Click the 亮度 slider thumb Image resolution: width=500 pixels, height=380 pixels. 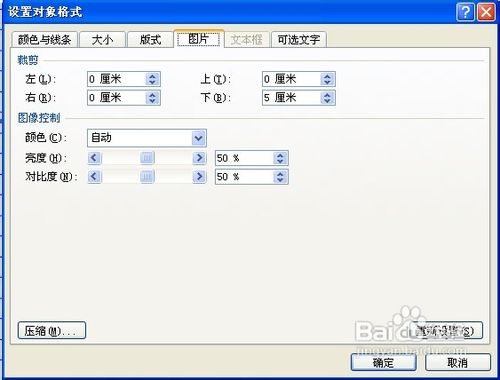pos(147,158)
